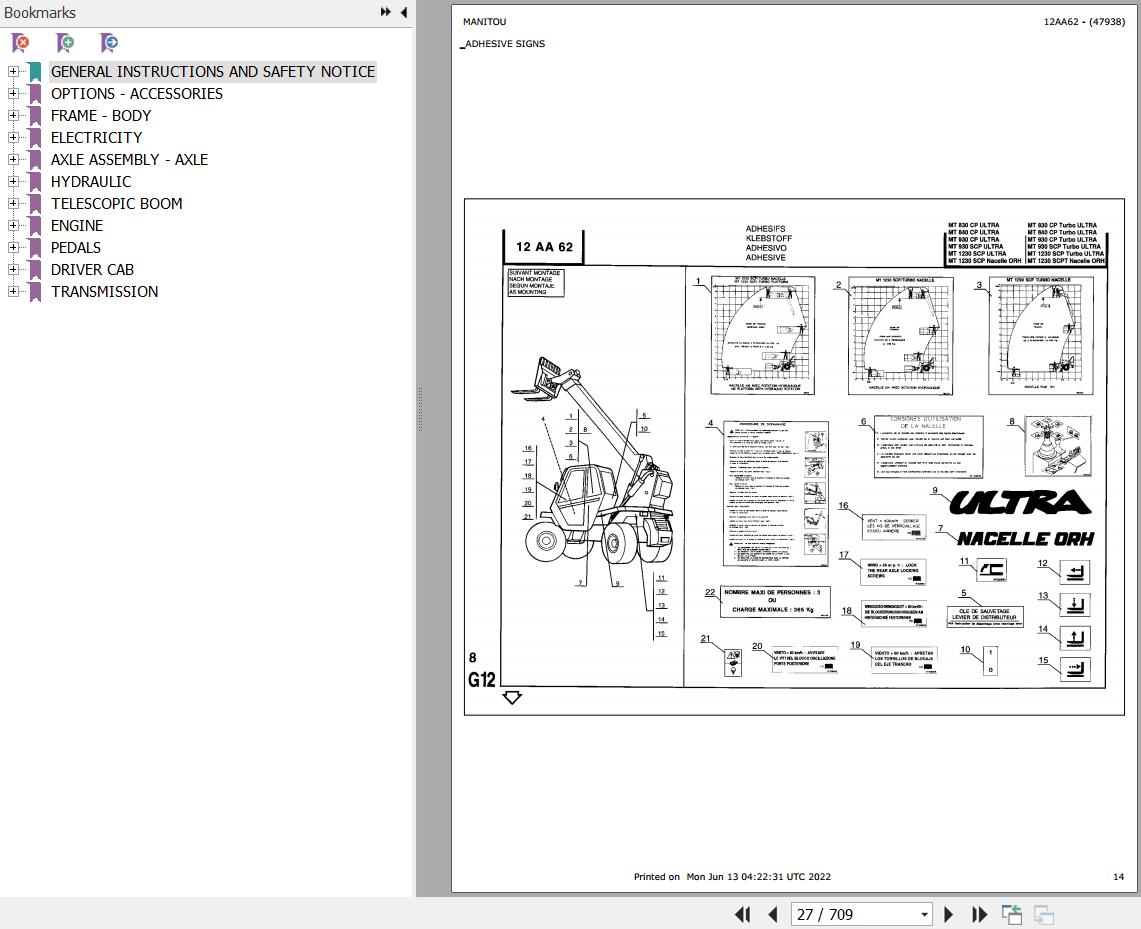Click bookmark icon beside OPTIONS - ACCESSORIES

click(x=34, y=95)
